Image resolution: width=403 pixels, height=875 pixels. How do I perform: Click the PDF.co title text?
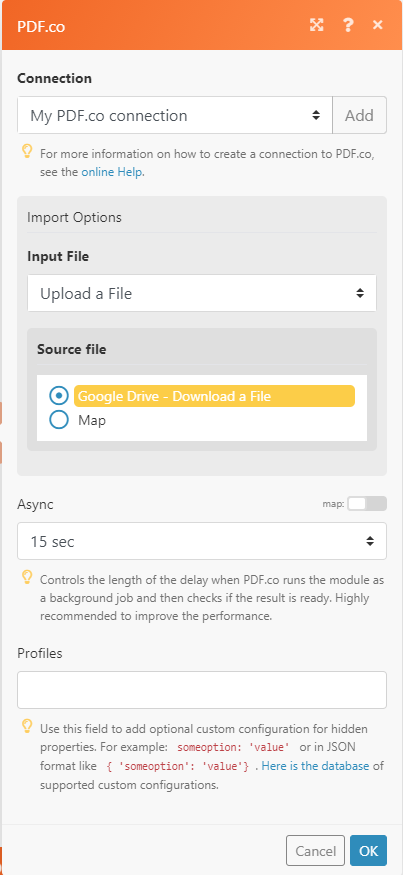click(41, 26)
